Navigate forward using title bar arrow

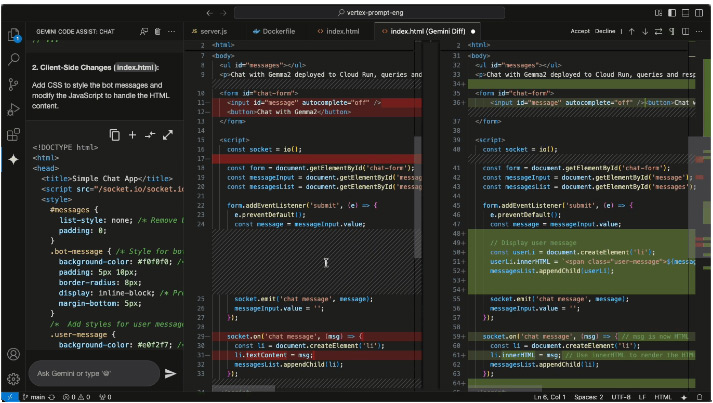pyautogui.click(x=223, y=13)
